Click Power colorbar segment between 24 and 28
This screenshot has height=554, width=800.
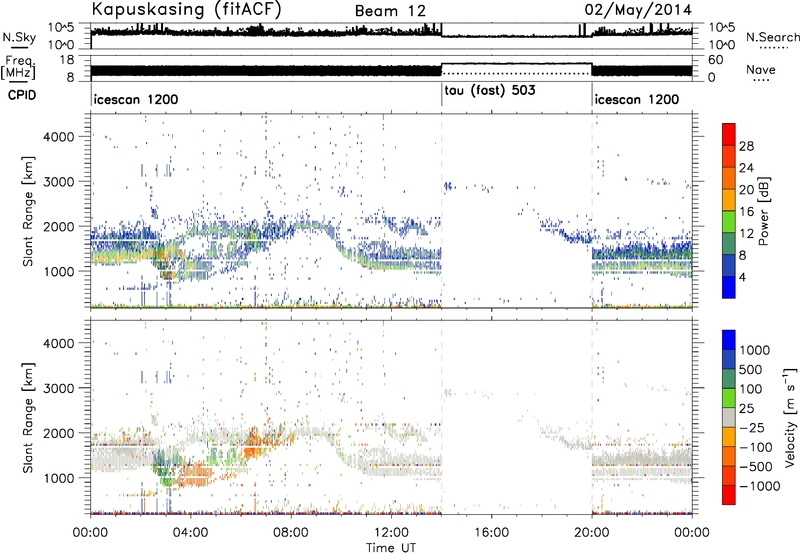point(729,156)
